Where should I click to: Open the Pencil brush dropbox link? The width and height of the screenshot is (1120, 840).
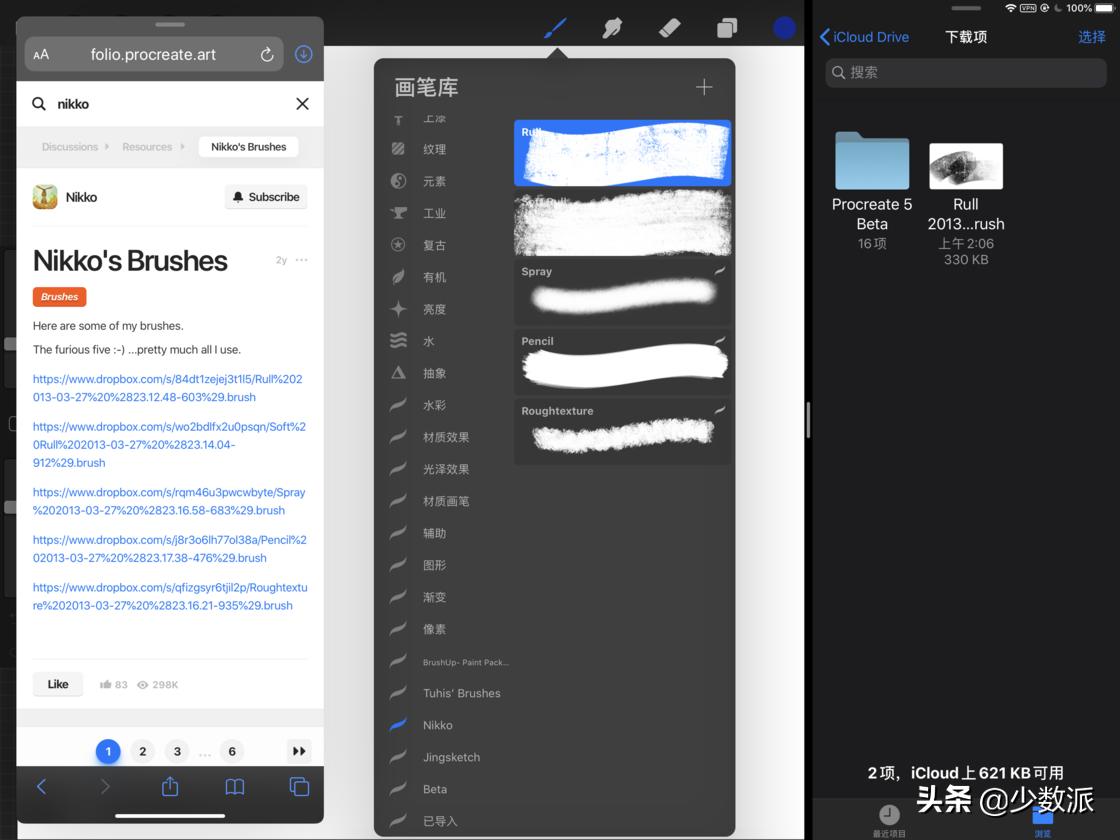click(x=169, y=549)
